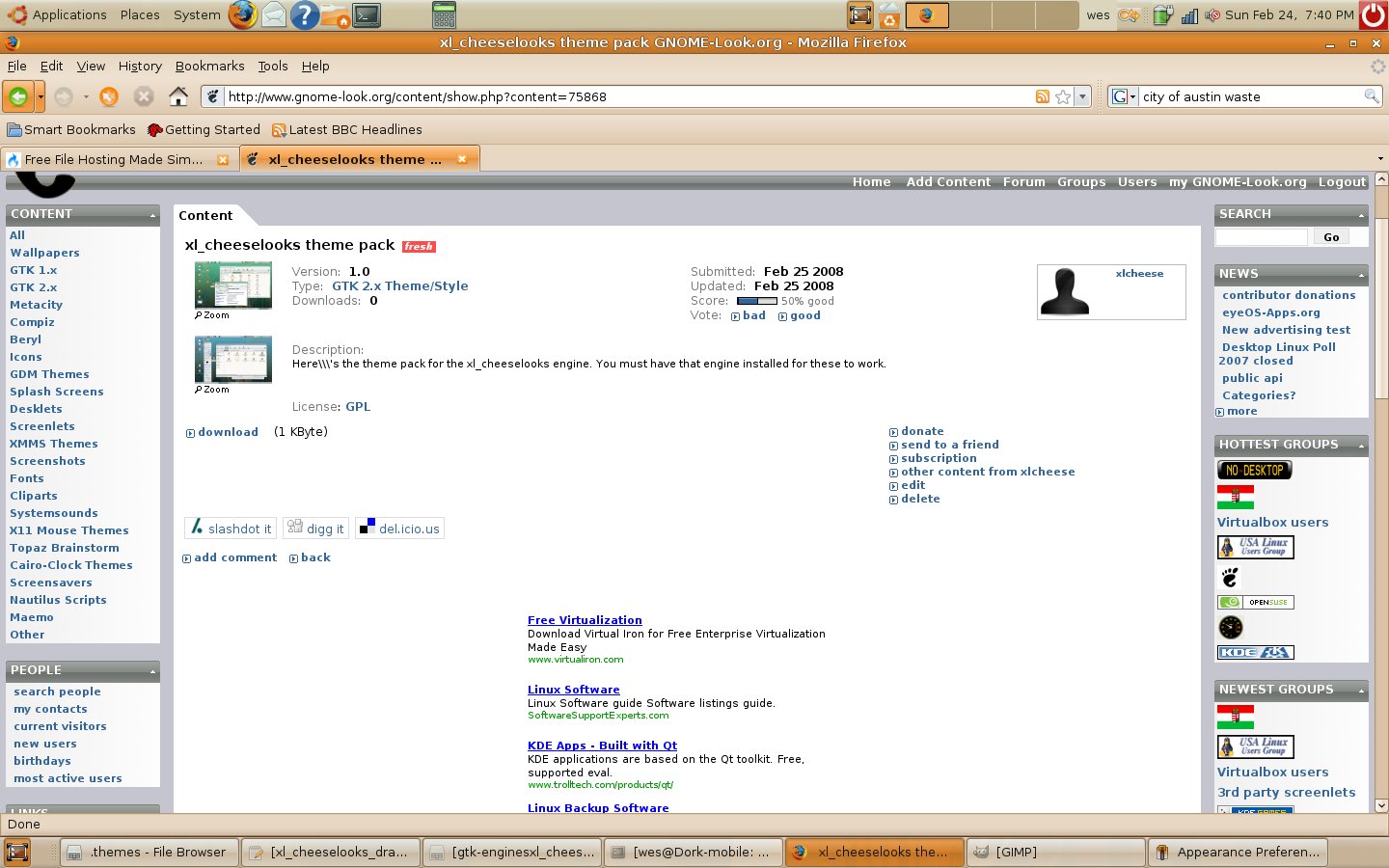1389x868 pixels.
Task: Click the Logout link in site header
Action: tap(1342, 181)
